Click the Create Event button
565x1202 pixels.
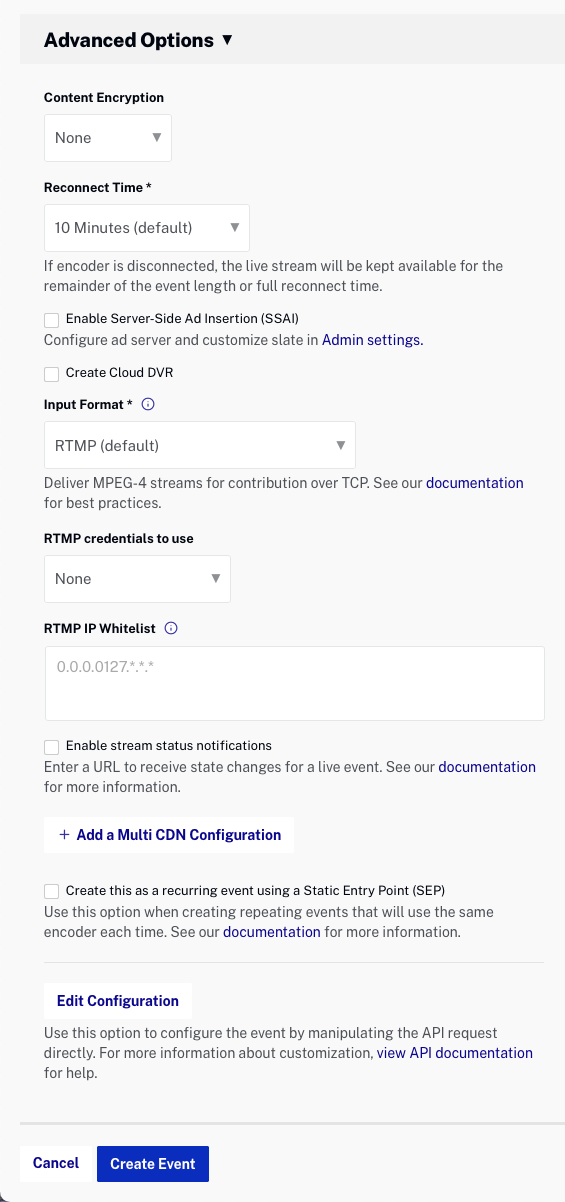pos(153,1164)
